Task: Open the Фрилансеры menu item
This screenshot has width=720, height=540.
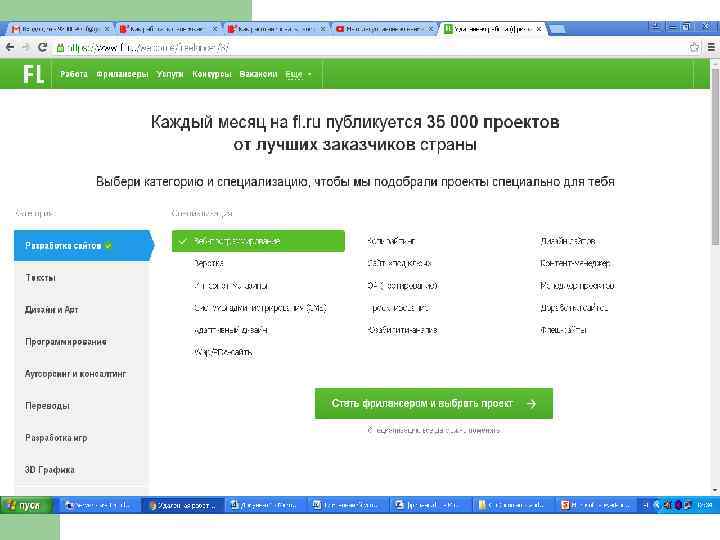Action: click(122, 74)
